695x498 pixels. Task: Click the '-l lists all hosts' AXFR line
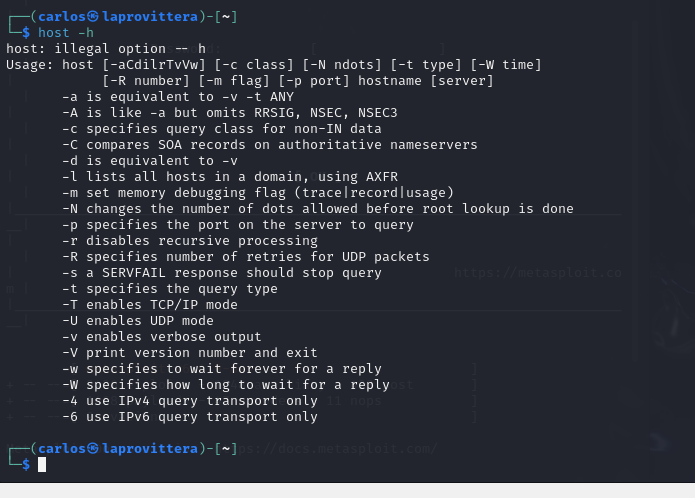tap(230, 177)
